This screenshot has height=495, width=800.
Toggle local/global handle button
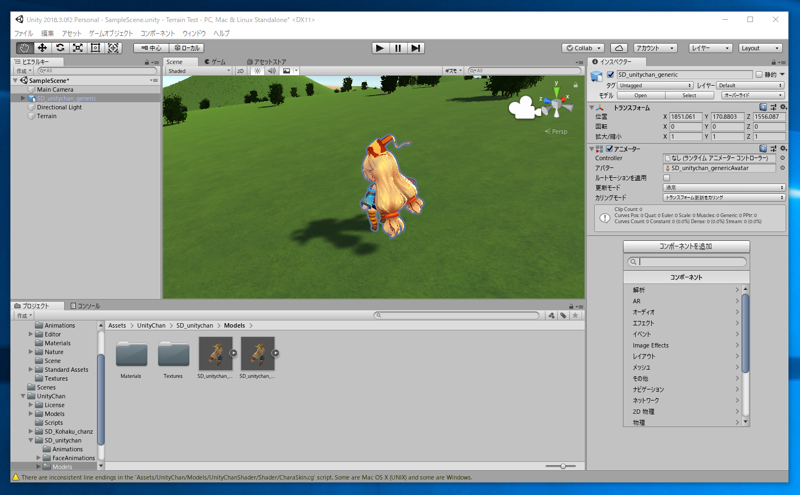(x=187, y=48)
